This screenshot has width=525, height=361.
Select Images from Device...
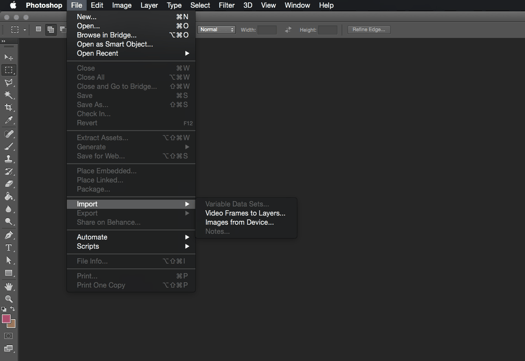[x=245, y=222]
